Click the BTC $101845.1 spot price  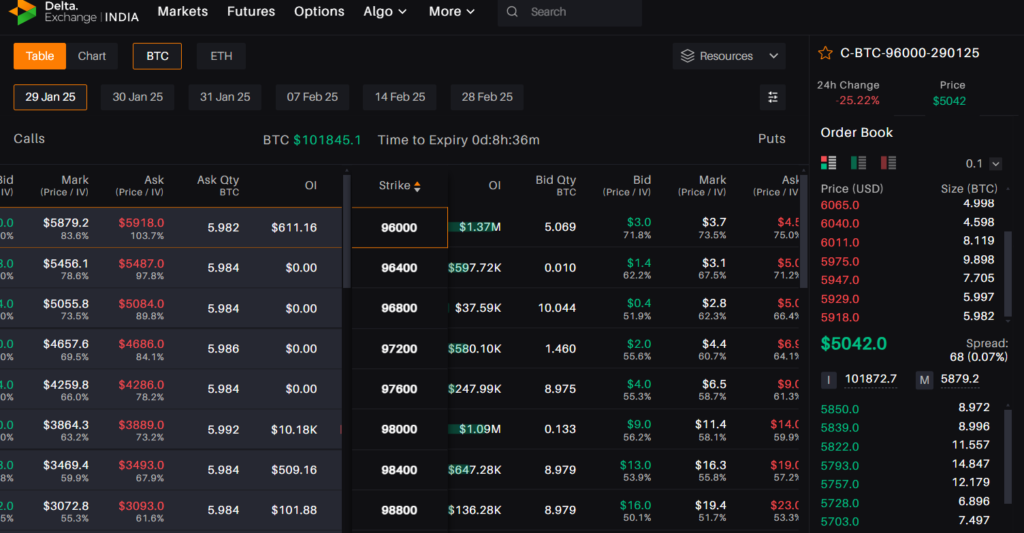[312, 140]
